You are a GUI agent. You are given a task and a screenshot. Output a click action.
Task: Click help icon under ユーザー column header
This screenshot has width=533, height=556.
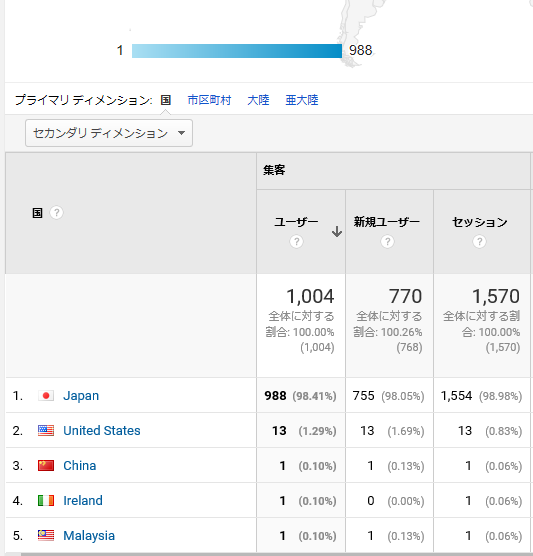coord(296,242)
